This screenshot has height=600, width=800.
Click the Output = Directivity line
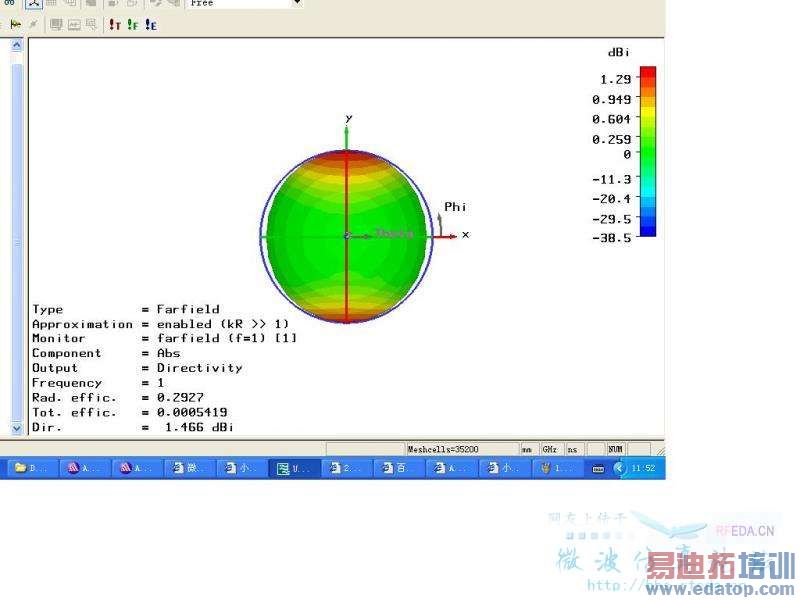coord(137,367)
